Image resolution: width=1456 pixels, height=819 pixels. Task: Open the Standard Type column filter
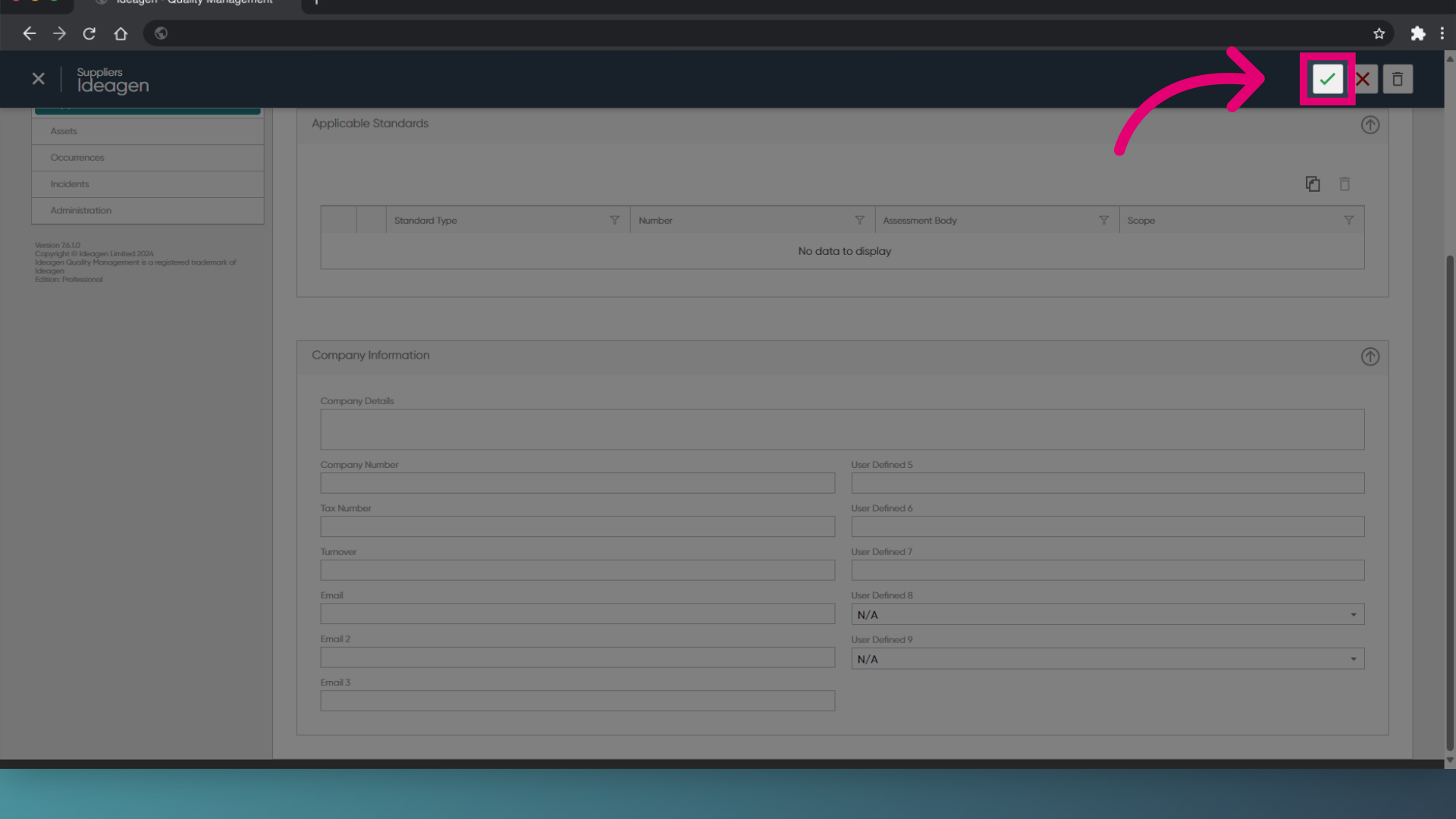pos(614,220)
